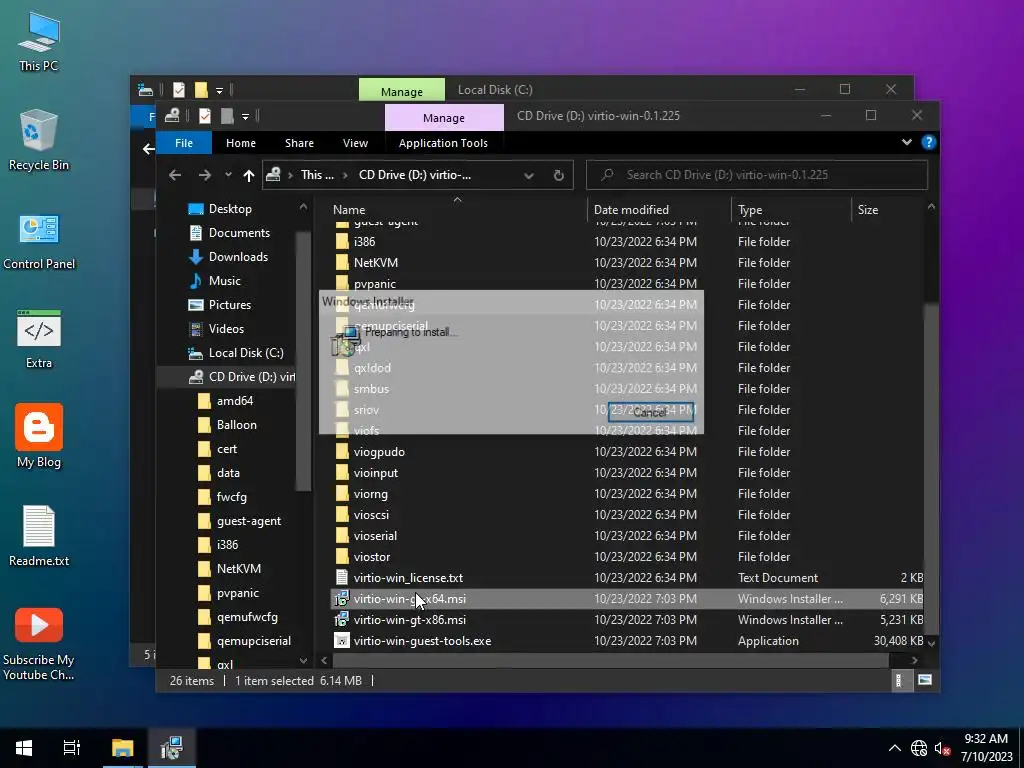Navigate back in CD Drive window
This screenshot has height=768, width=1024.
coord(174,175)
